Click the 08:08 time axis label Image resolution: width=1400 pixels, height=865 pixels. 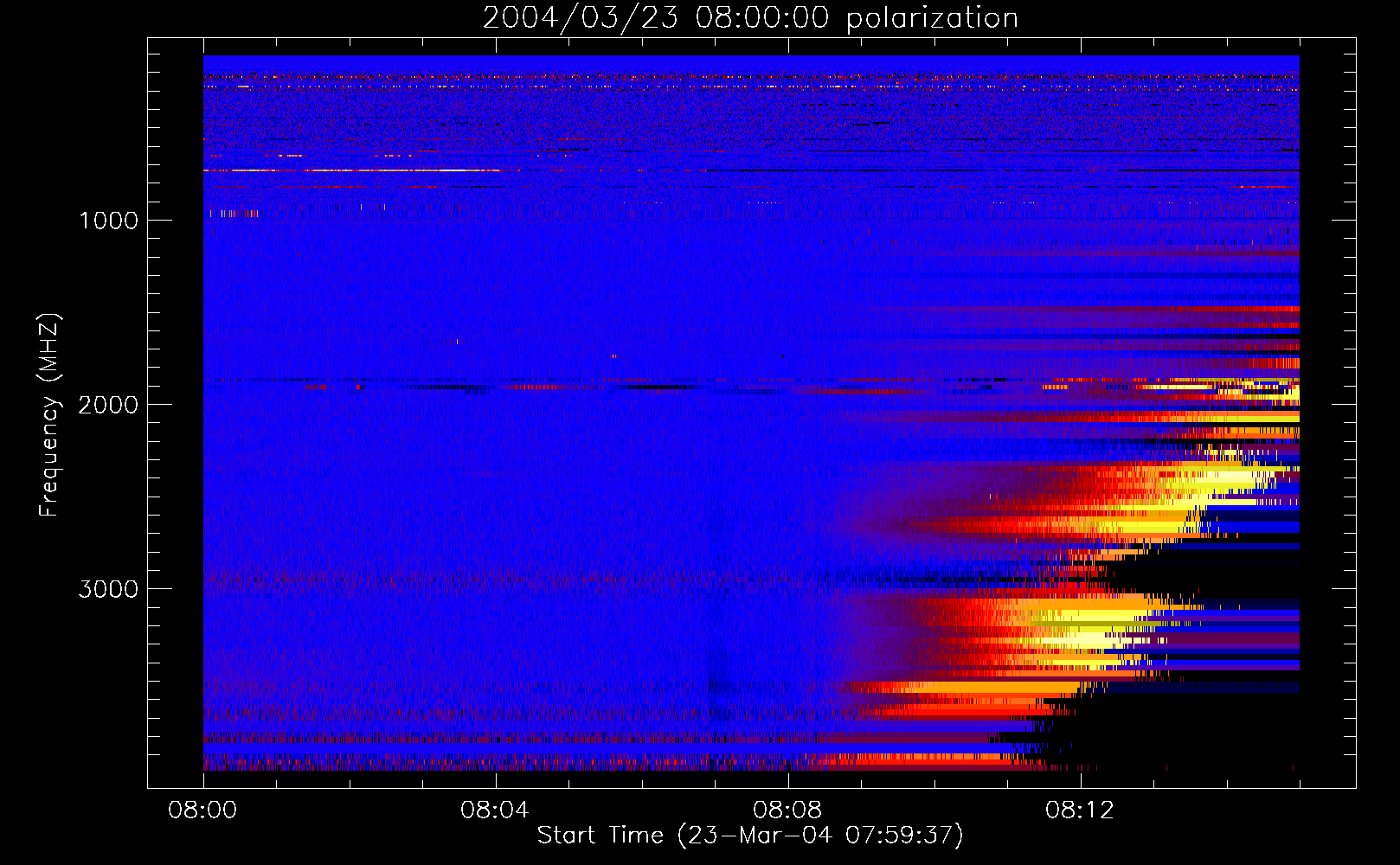787,811
